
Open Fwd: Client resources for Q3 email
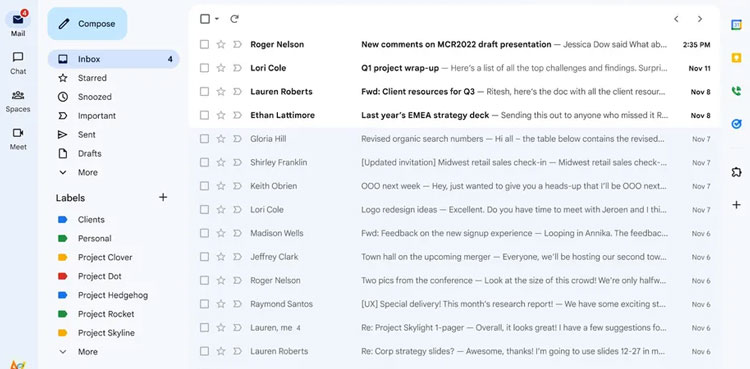pyautogui.click(x=454, y=91)
